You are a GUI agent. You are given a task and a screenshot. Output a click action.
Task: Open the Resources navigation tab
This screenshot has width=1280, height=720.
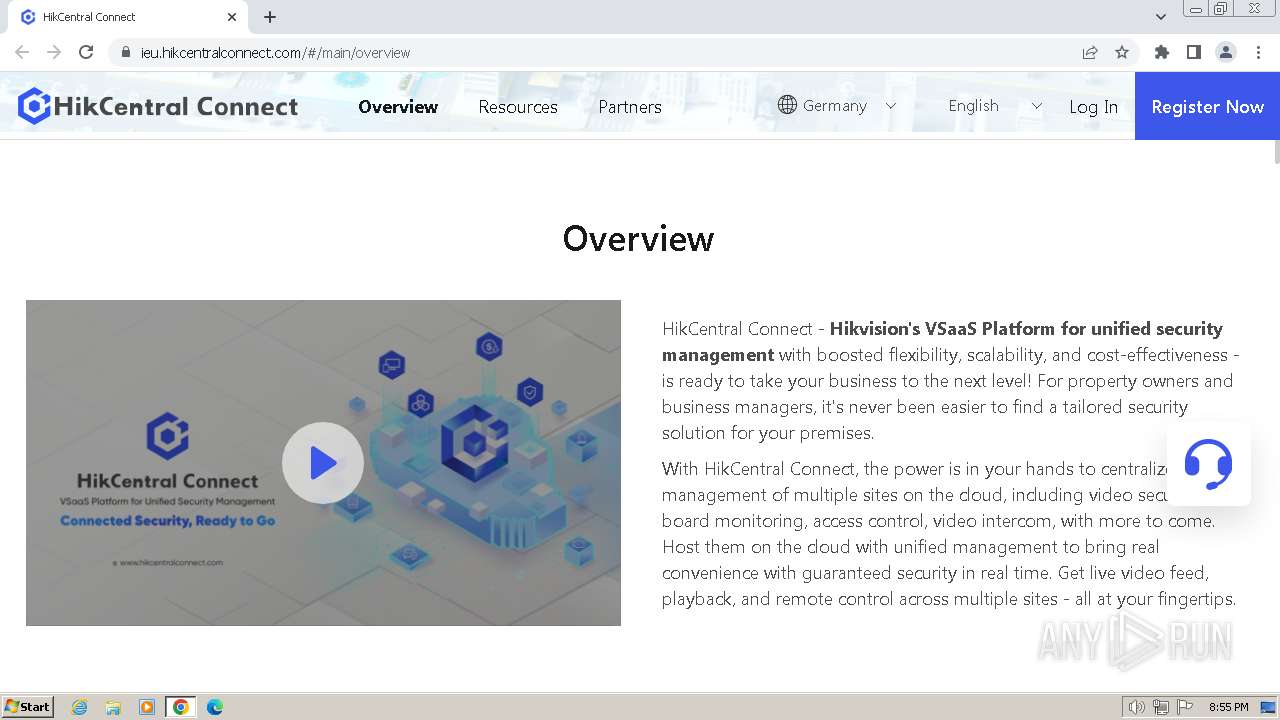[x=518, y=107]
